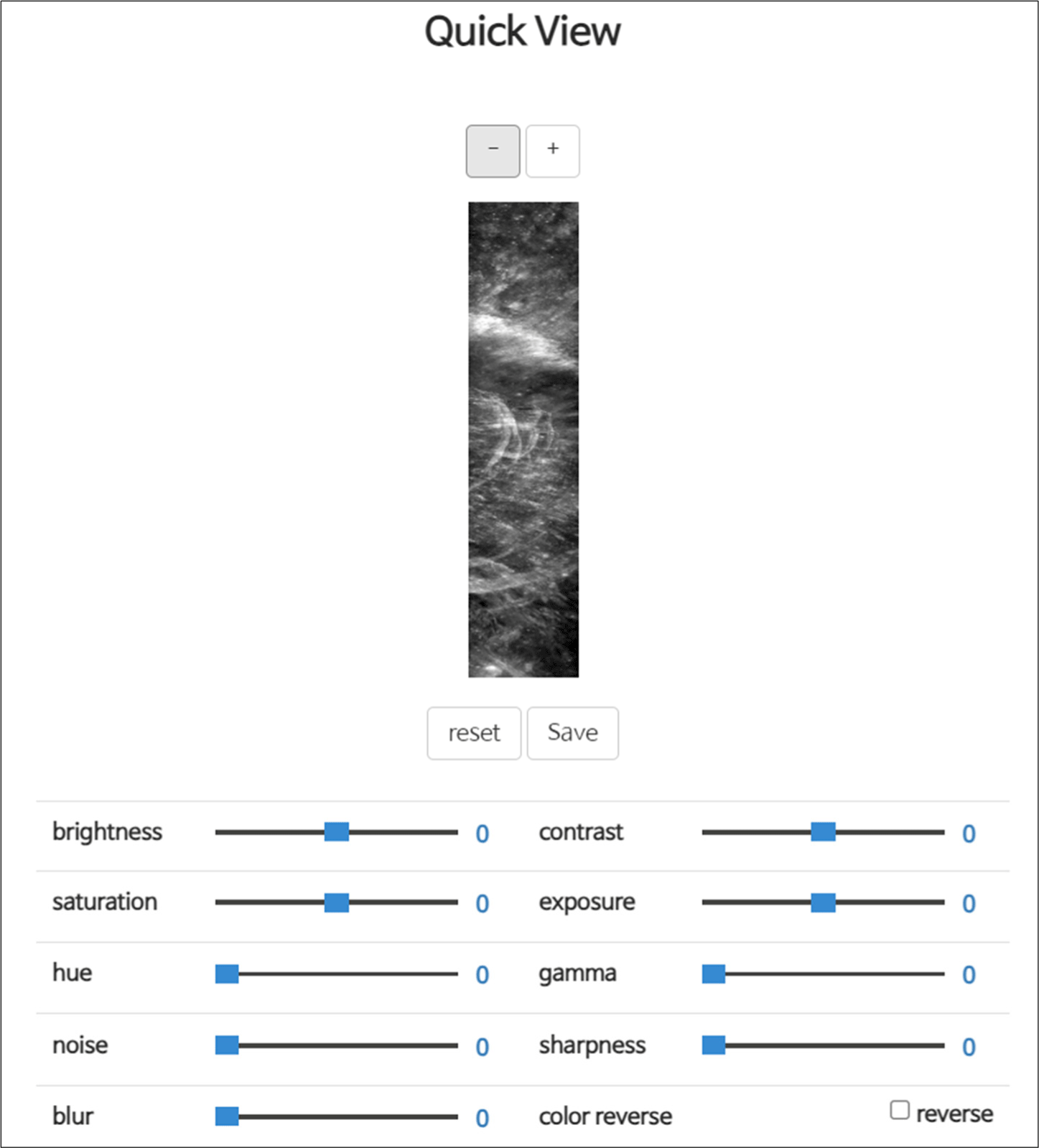Zoom in with the plus button
Image resolution: width=1039 pixels, height=1148 pixels.
(552, 151)
